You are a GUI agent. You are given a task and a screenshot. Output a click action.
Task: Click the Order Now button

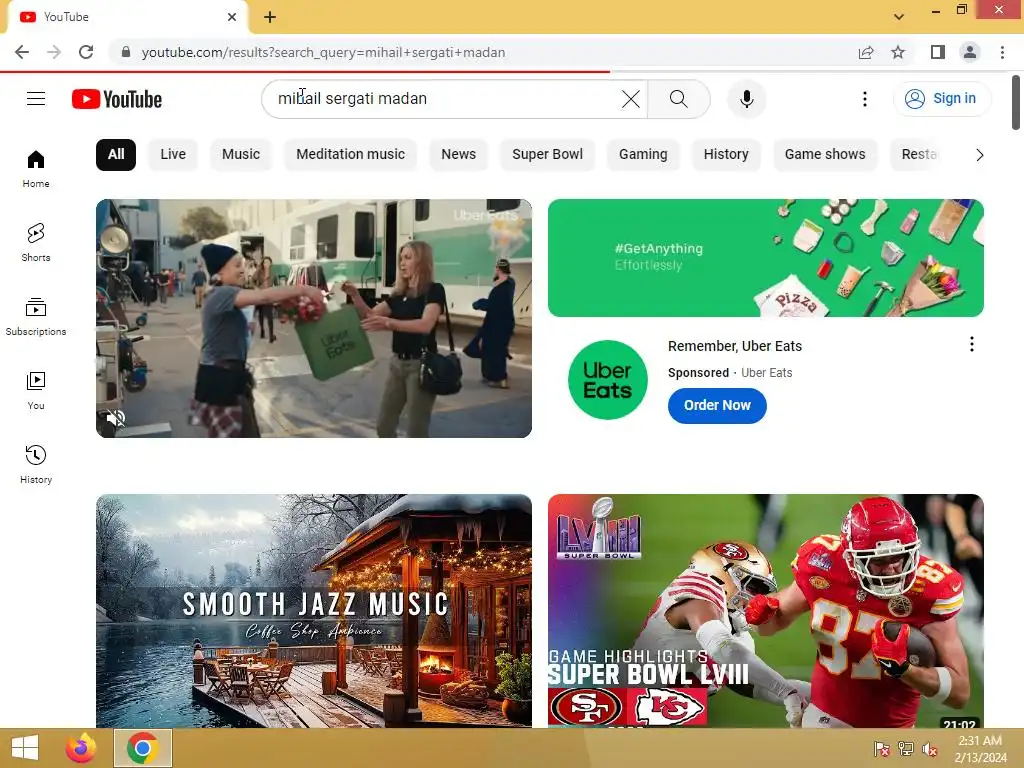point(717,406)
